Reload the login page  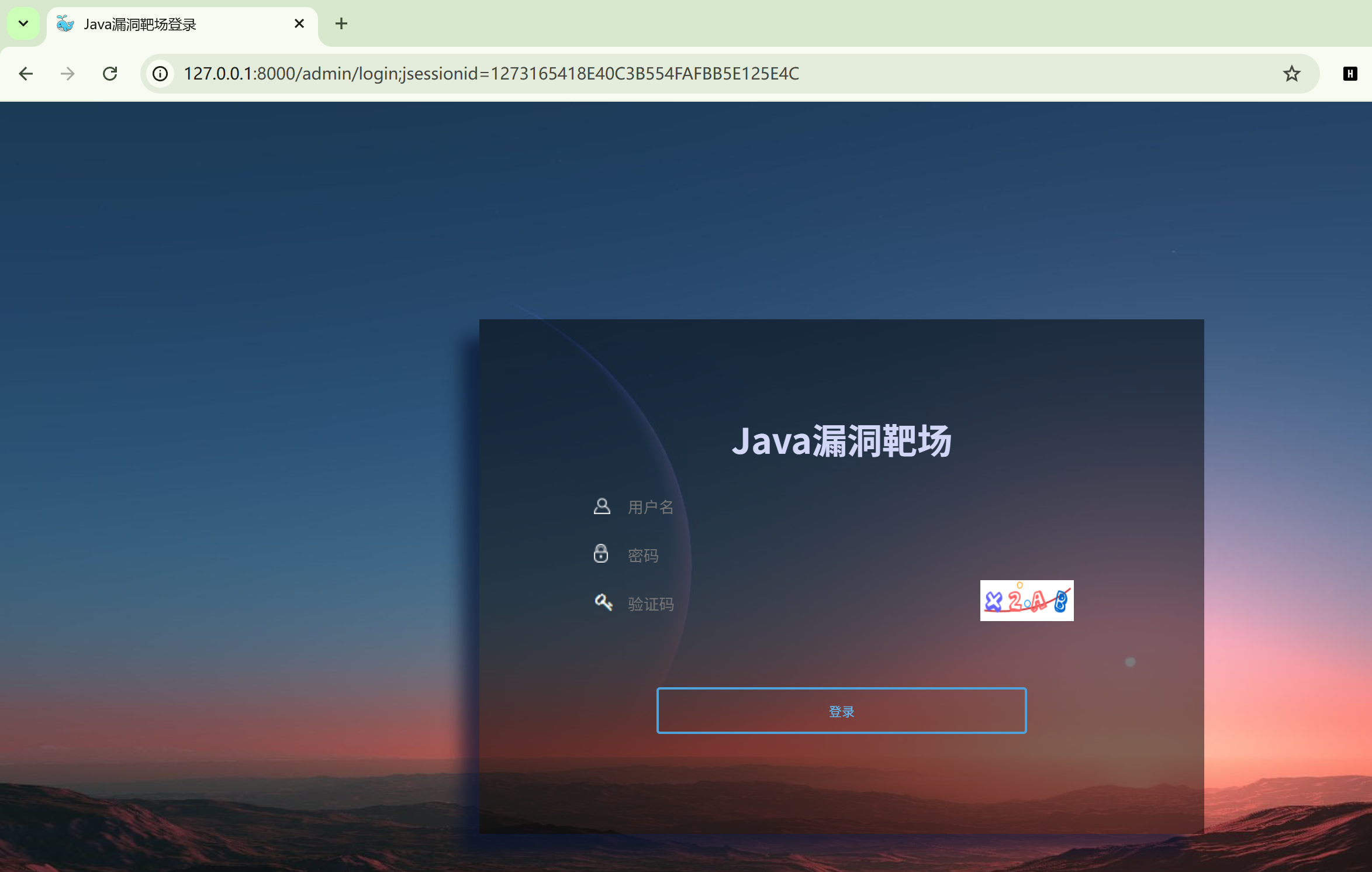110,74
